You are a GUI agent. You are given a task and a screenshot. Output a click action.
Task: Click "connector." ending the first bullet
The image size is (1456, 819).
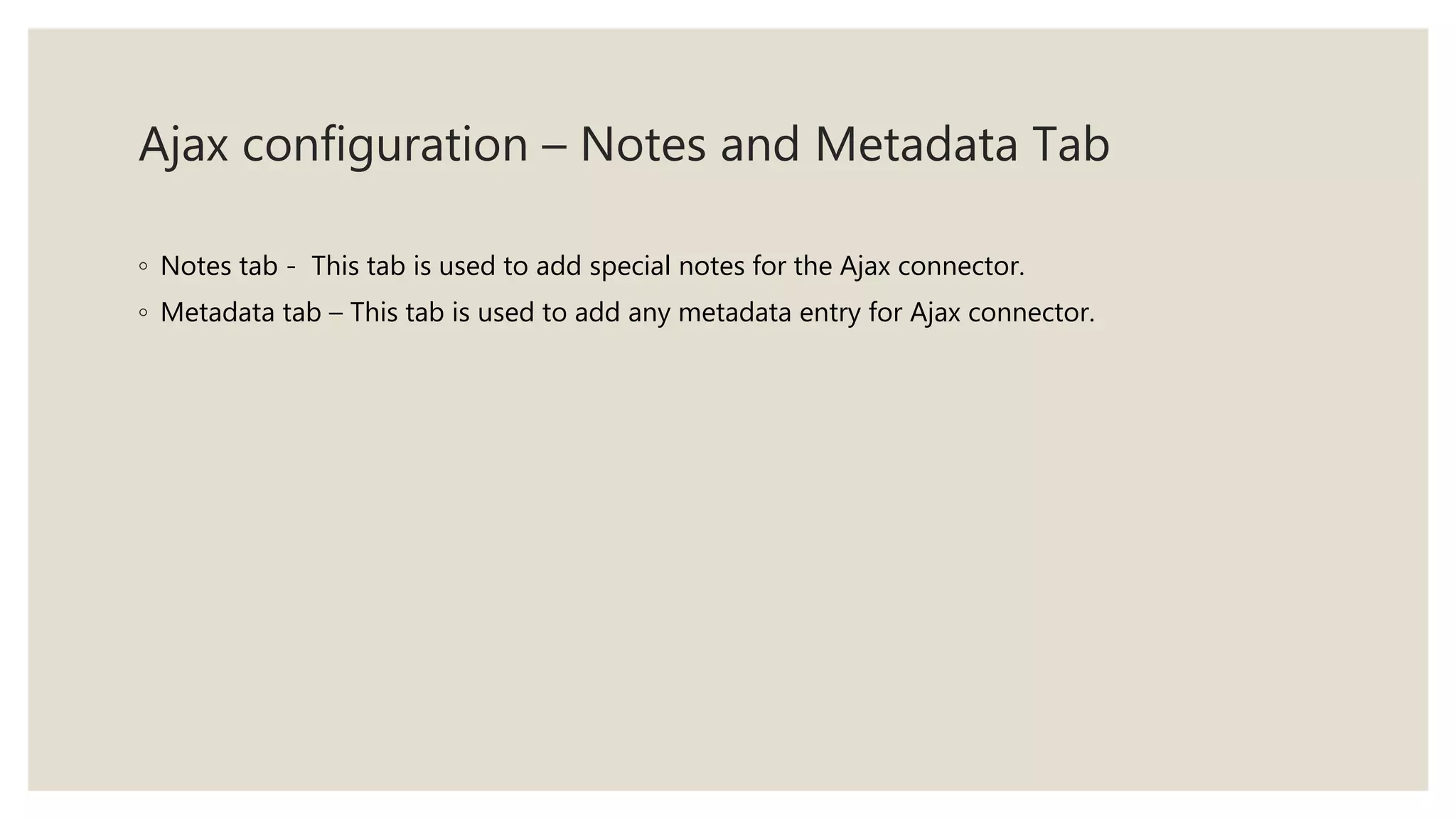pos(961,266)
